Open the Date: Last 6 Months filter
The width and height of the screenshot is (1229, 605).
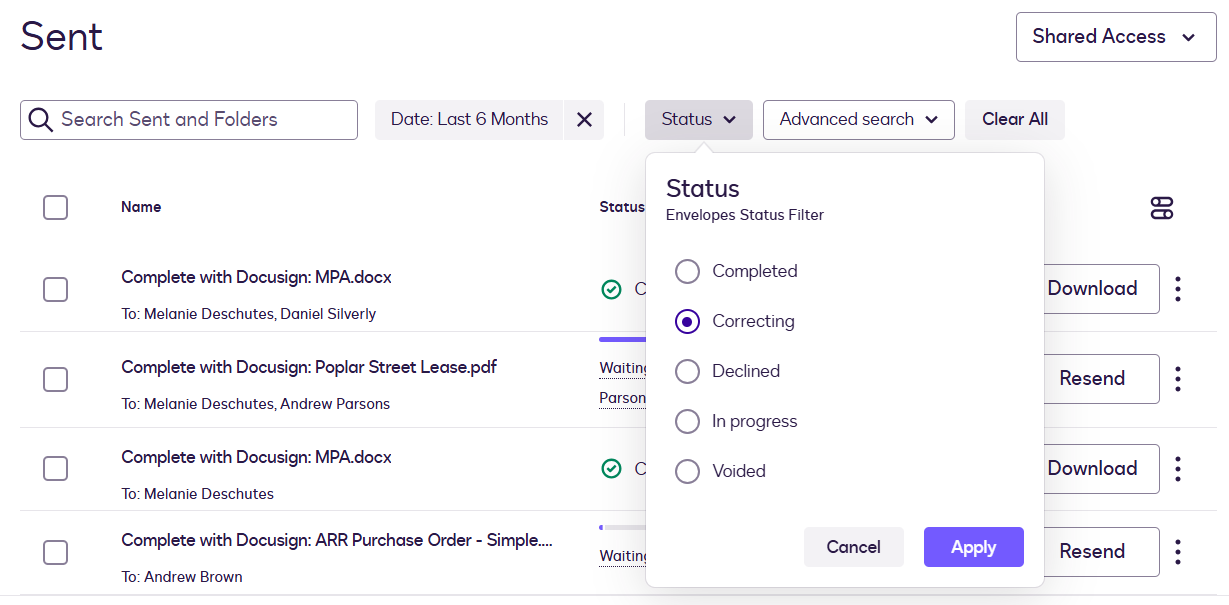469,120
